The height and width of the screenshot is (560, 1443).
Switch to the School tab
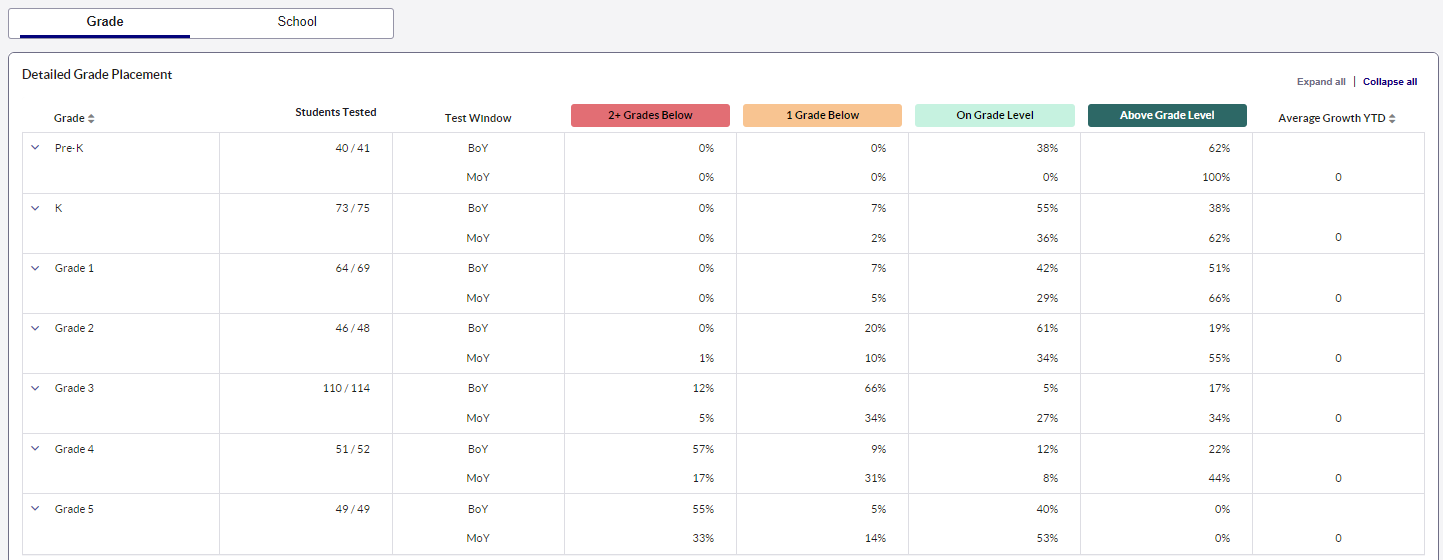click(x=297, y=22)
